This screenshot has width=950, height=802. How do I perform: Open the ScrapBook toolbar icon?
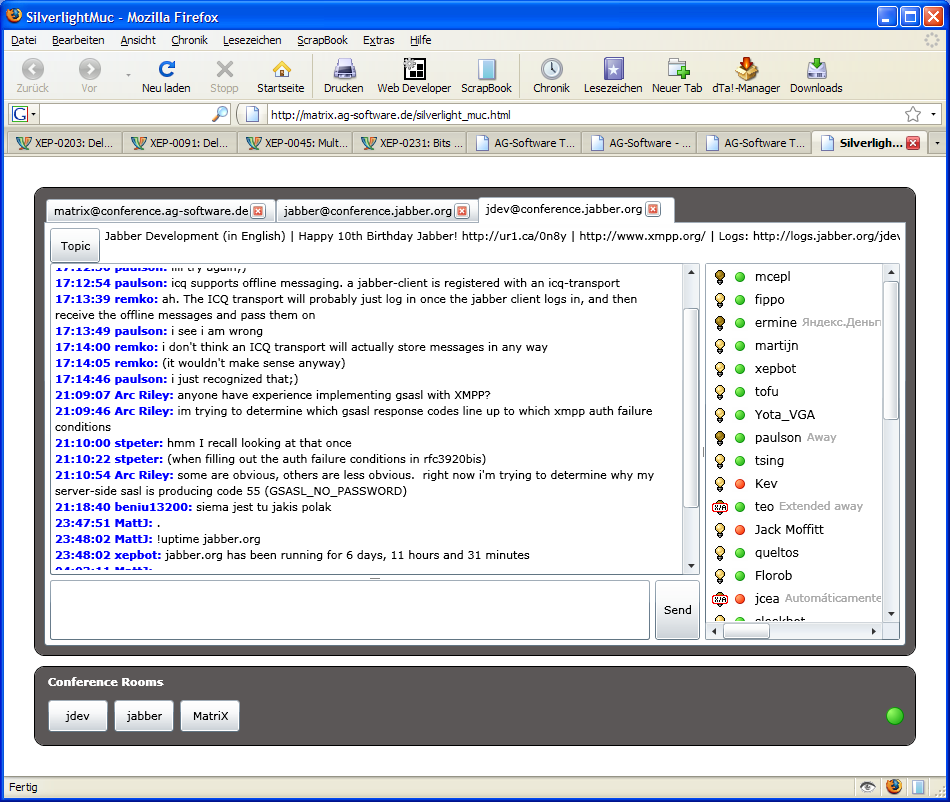pyautogui.click(x=486, y=69)
